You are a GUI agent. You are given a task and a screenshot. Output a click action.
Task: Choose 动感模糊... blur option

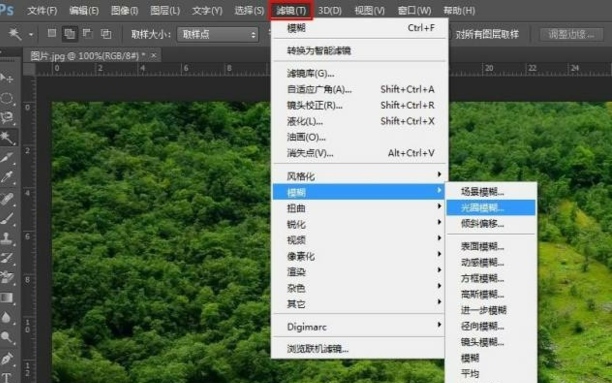click(x=491, y=262)
